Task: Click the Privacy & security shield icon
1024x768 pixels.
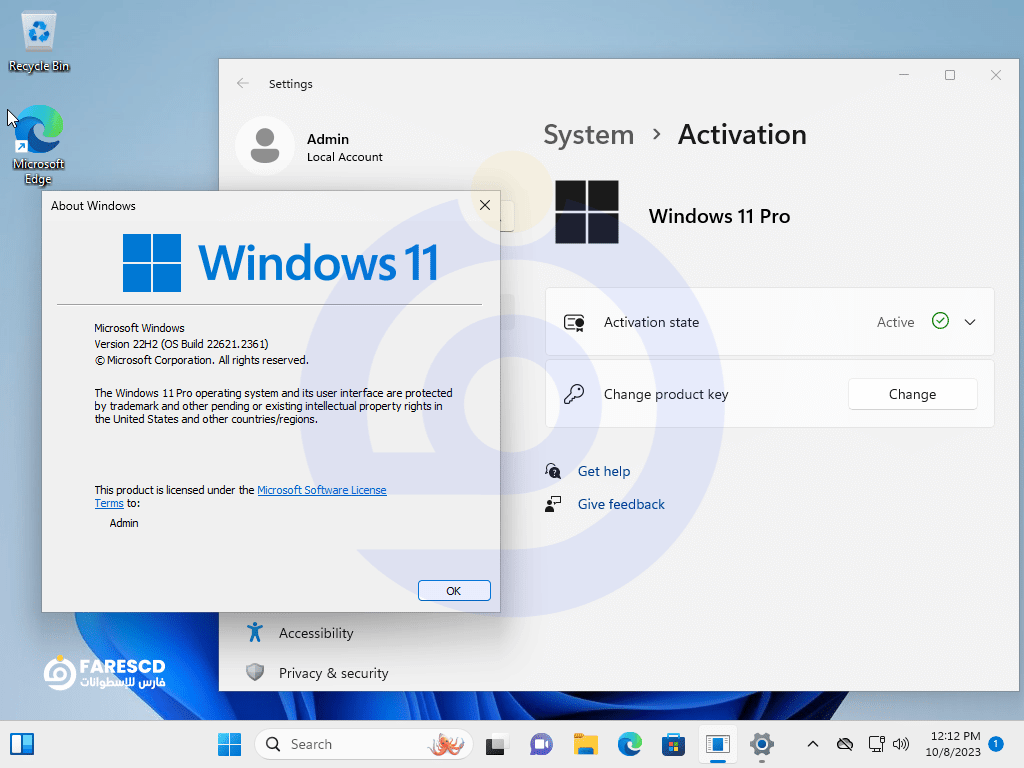Action: (x=255, y=672)
